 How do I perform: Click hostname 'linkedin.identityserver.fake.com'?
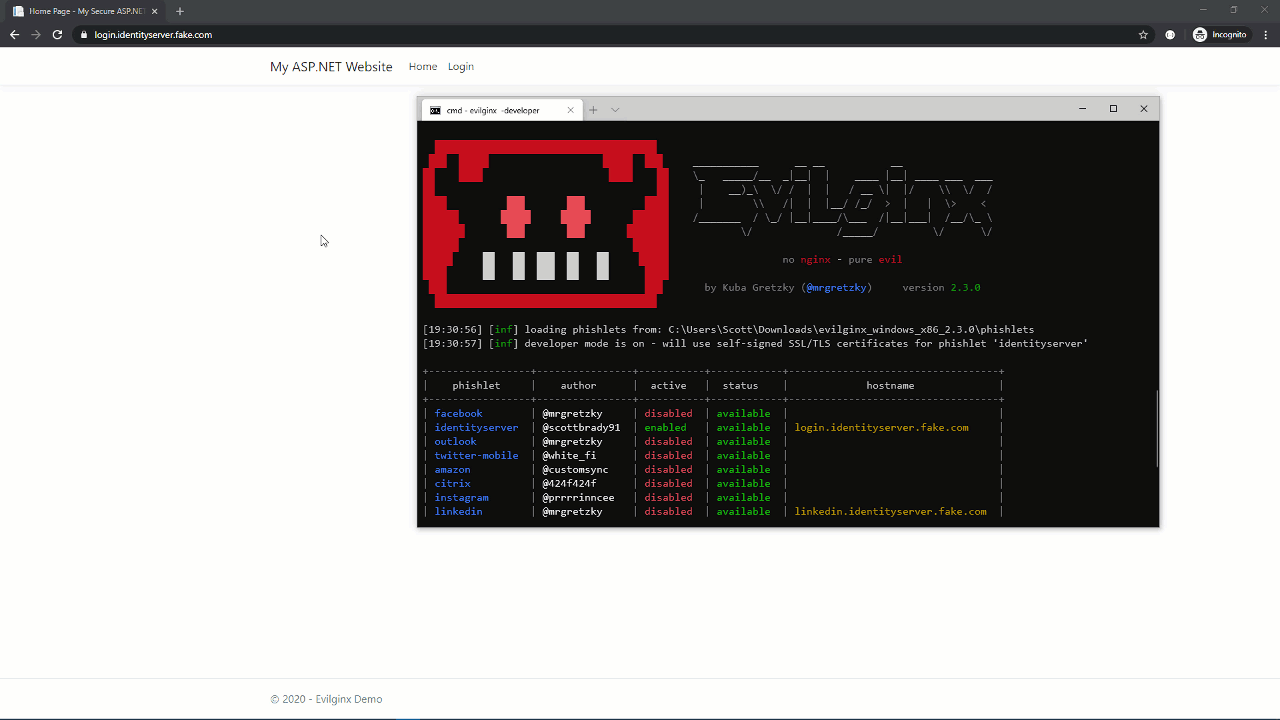[x=890, y=511]
